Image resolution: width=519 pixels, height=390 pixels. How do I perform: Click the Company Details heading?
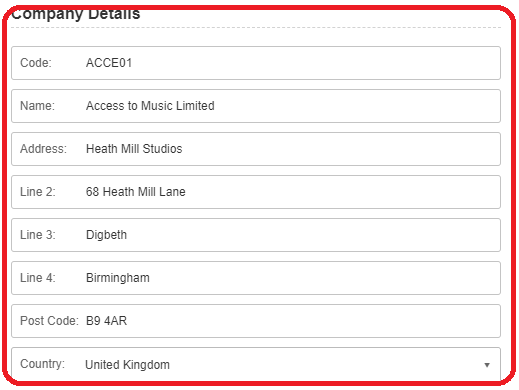click(x=76, y=14)
